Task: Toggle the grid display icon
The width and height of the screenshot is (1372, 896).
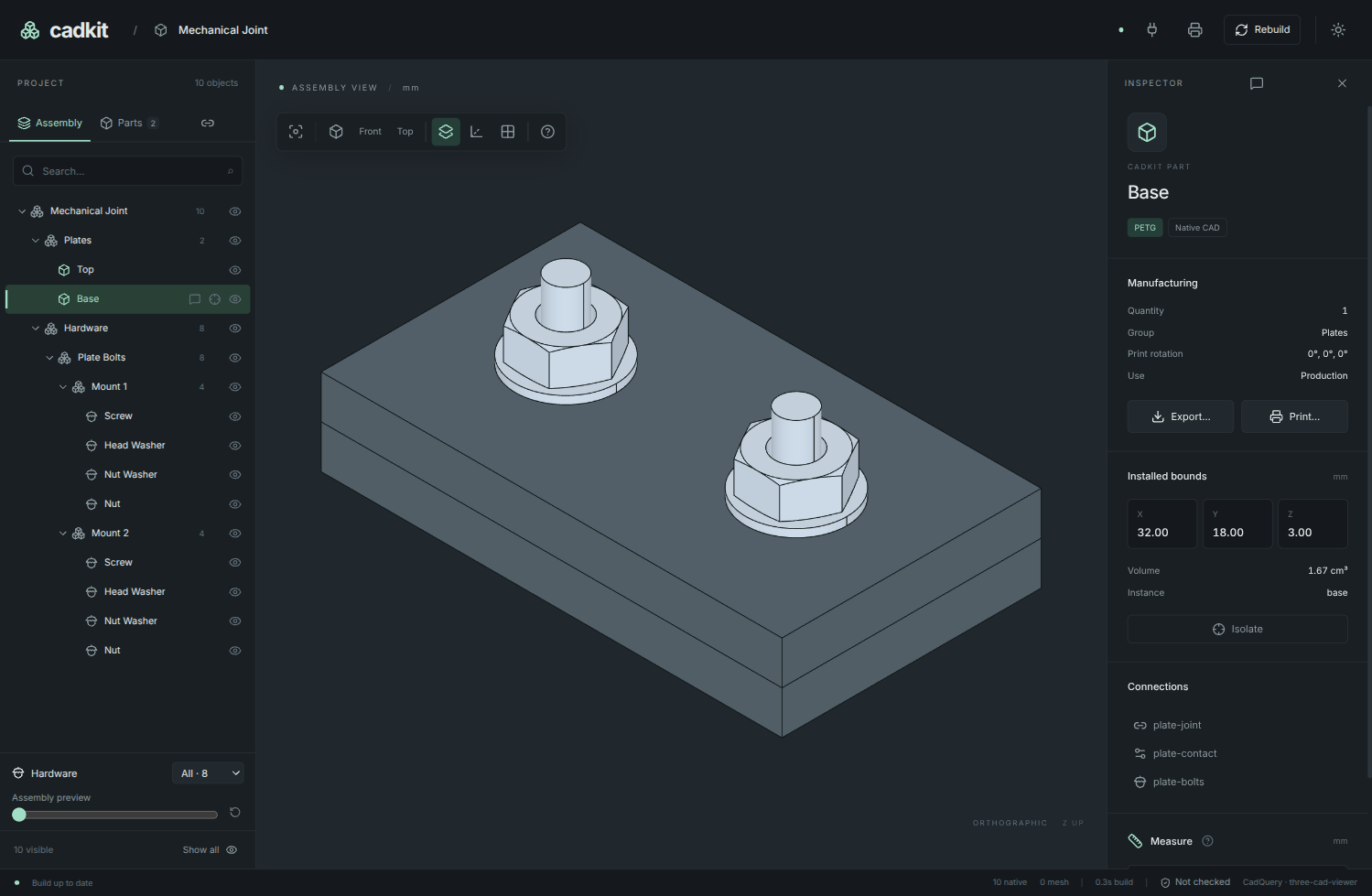Action: (x=508, y=132)
